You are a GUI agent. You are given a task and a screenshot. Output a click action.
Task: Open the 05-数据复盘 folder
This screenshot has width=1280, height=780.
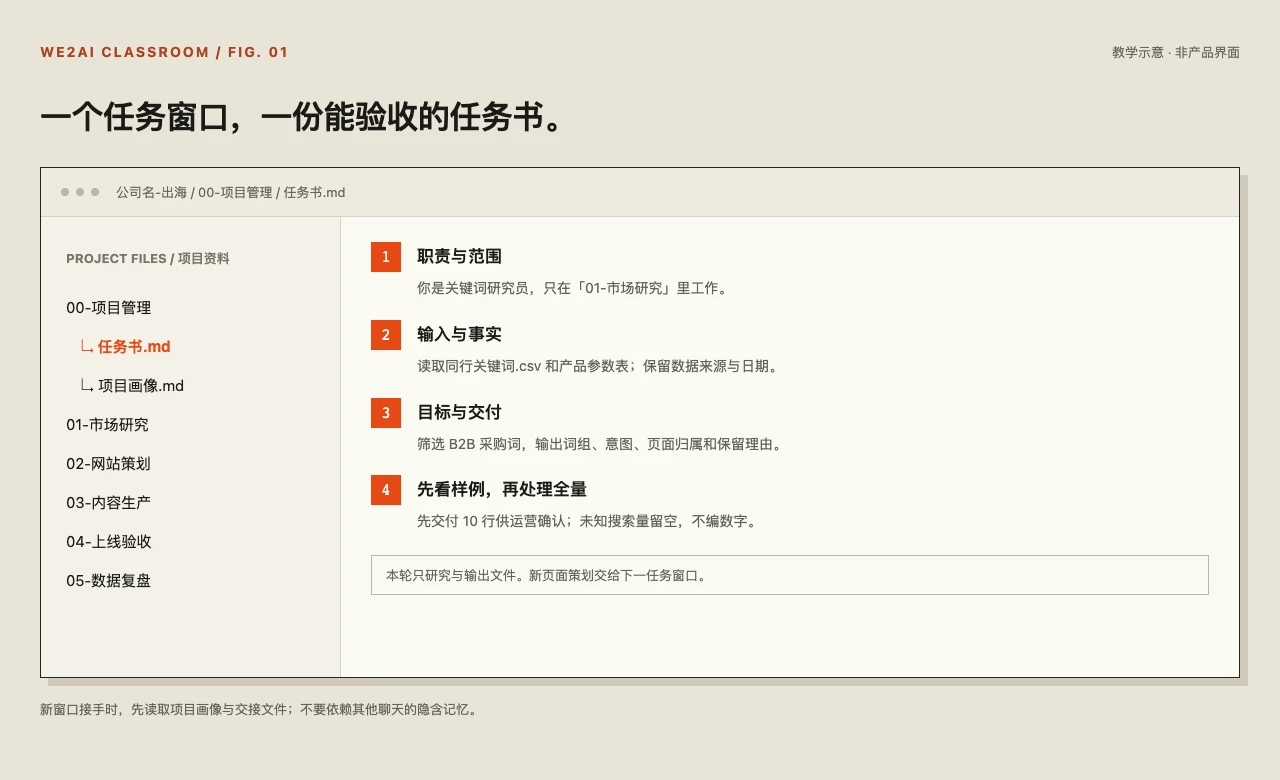click(109, 581)
